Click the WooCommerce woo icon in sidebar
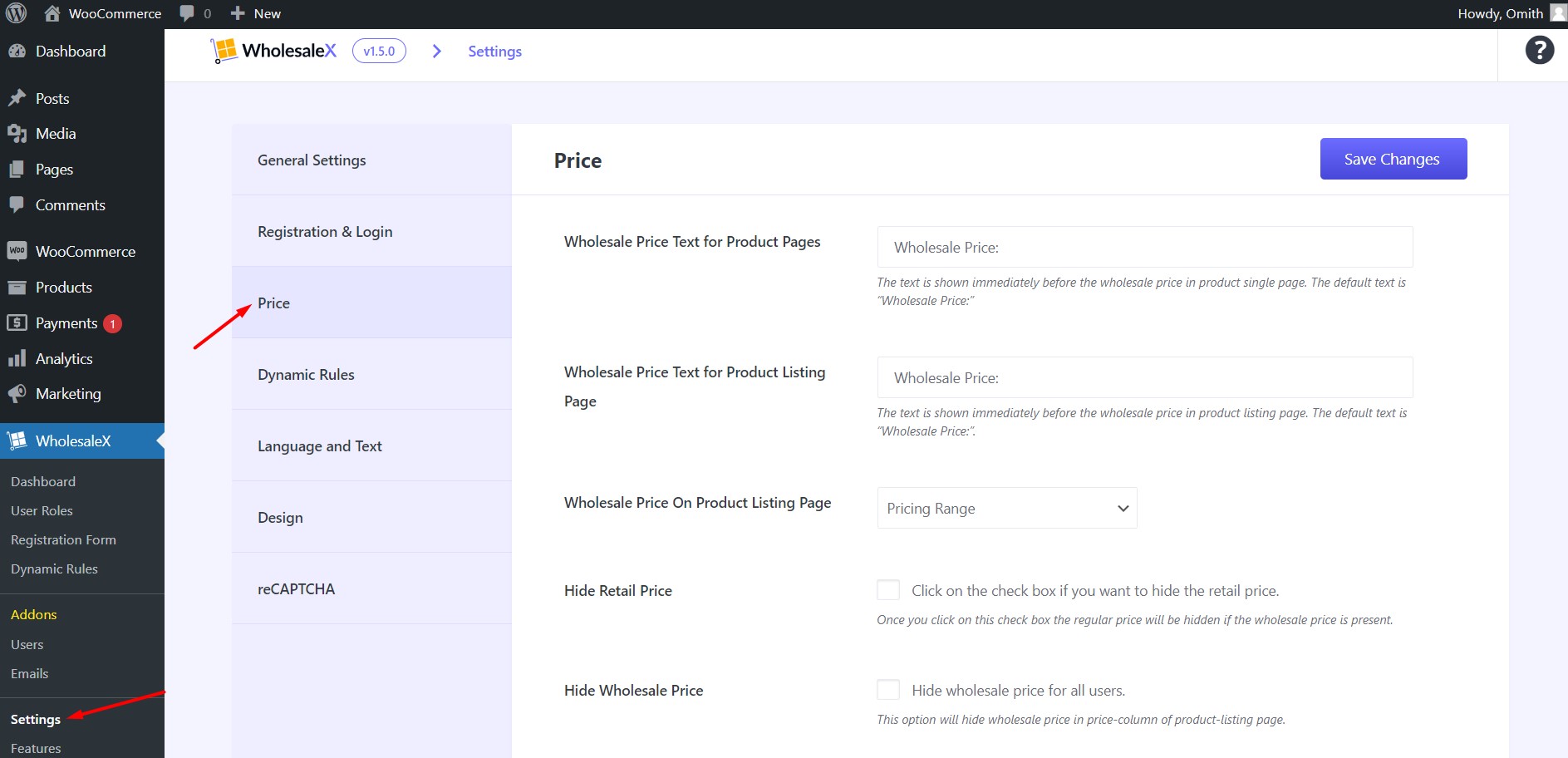 click(x=17, y=251)
